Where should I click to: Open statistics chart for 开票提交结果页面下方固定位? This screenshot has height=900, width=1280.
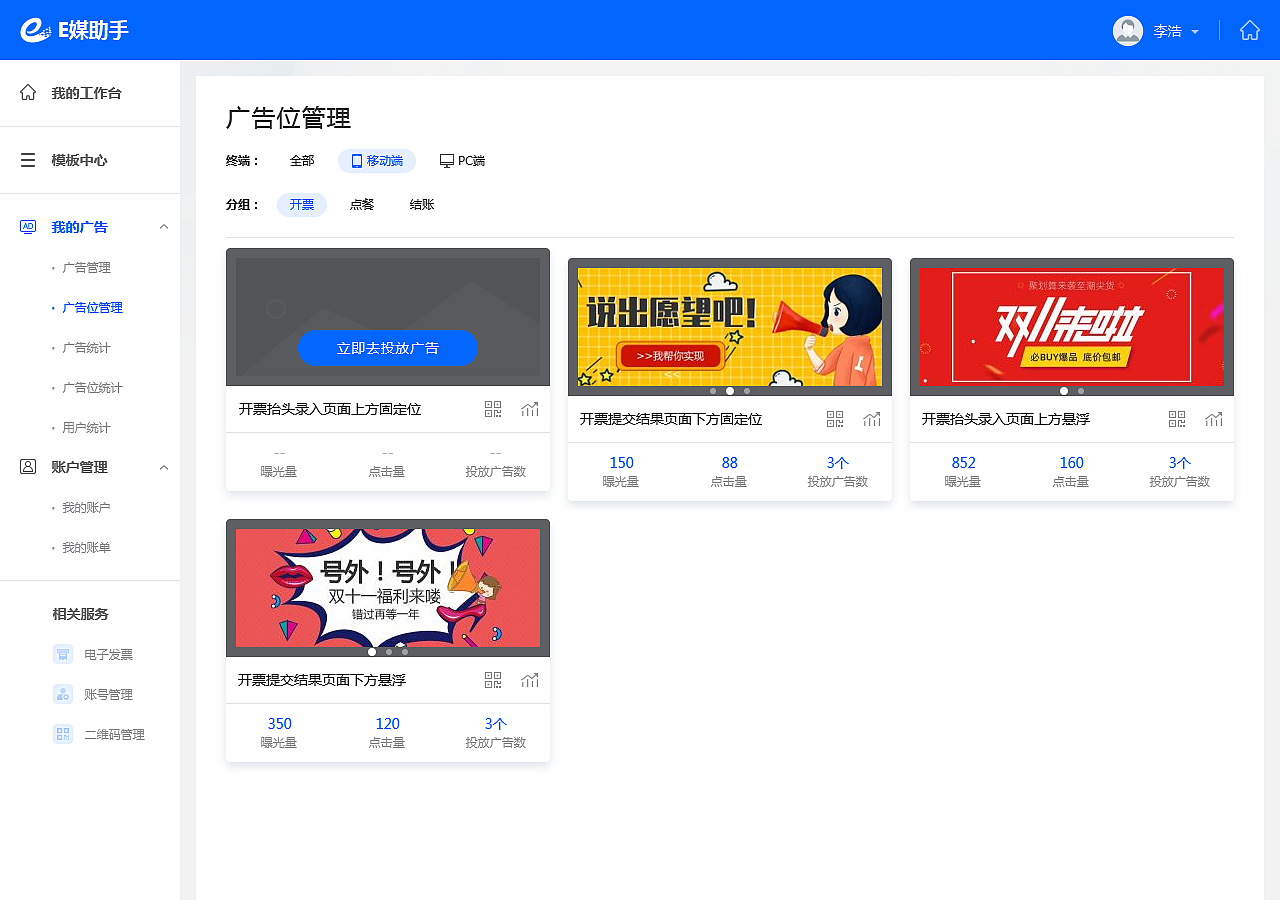click(x=872, y=419)
